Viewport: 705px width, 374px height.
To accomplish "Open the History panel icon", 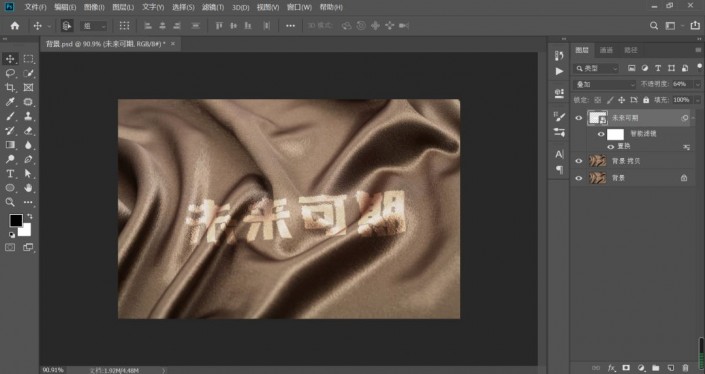I will point(559,56).
